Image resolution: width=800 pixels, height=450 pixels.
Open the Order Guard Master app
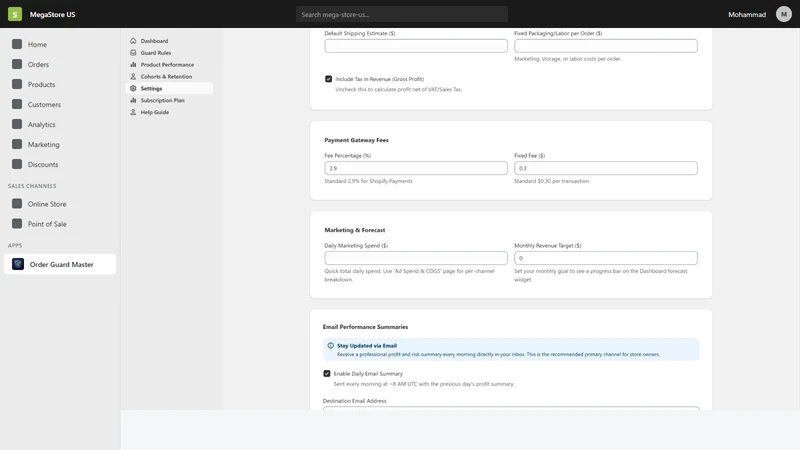click(x=60, y=264)
